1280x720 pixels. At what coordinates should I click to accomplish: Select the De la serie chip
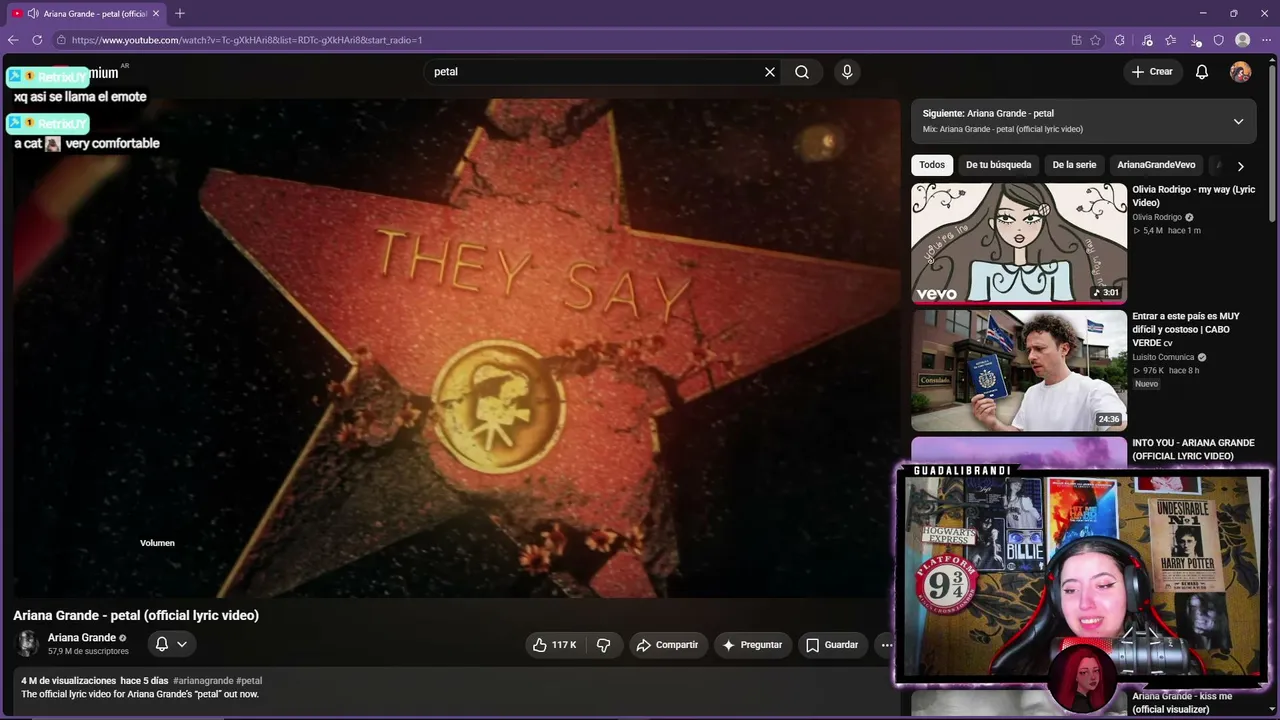[x=1074, y=165]
